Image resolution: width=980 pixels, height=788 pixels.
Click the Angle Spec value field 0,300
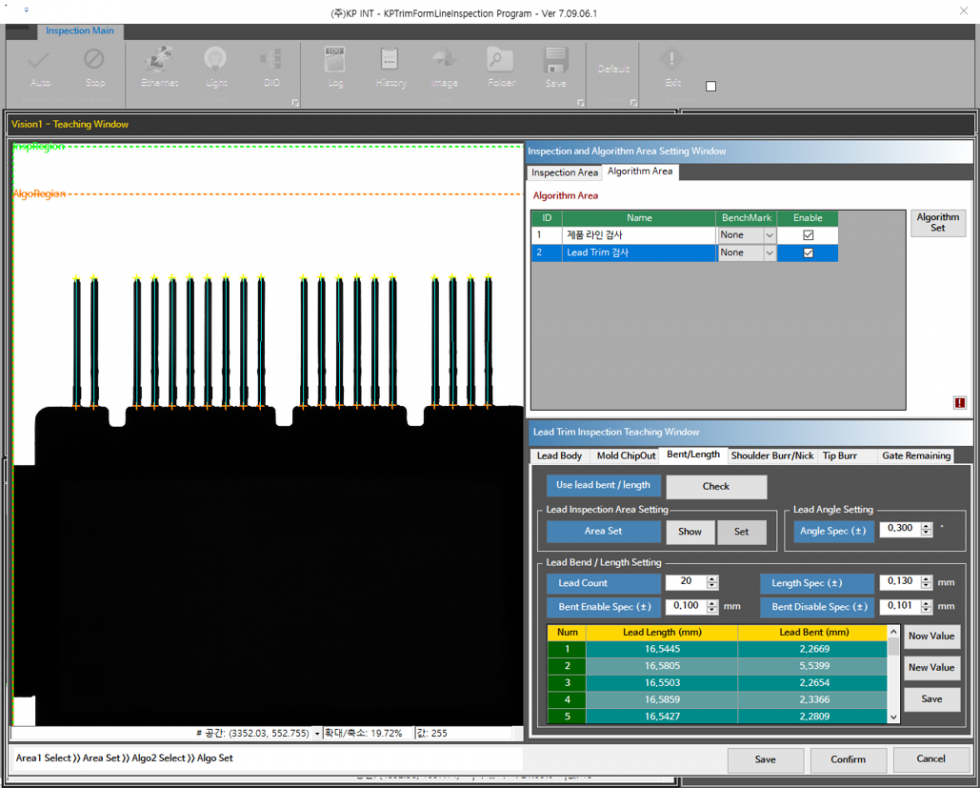[x=900, y=529]
